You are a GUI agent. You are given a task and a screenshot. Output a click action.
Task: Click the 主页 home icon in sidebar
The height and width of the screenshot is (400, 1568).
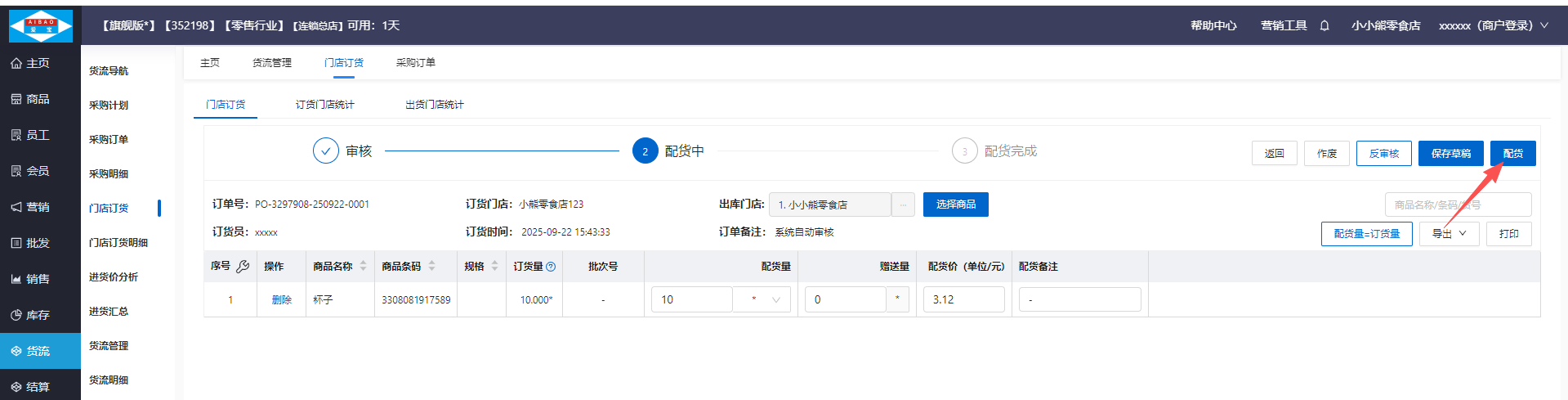tap(16, 63)
